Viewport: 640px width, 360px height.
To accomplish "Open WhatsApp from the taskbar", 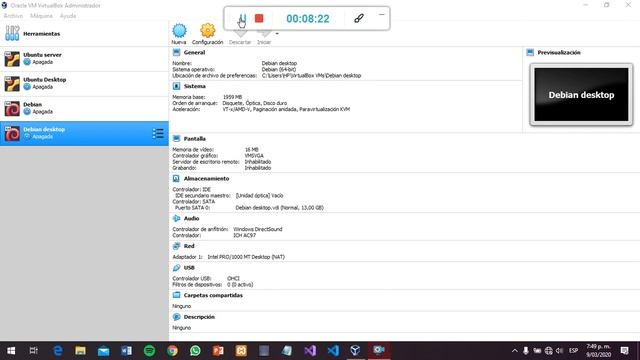I will click(x=195, y=351).
